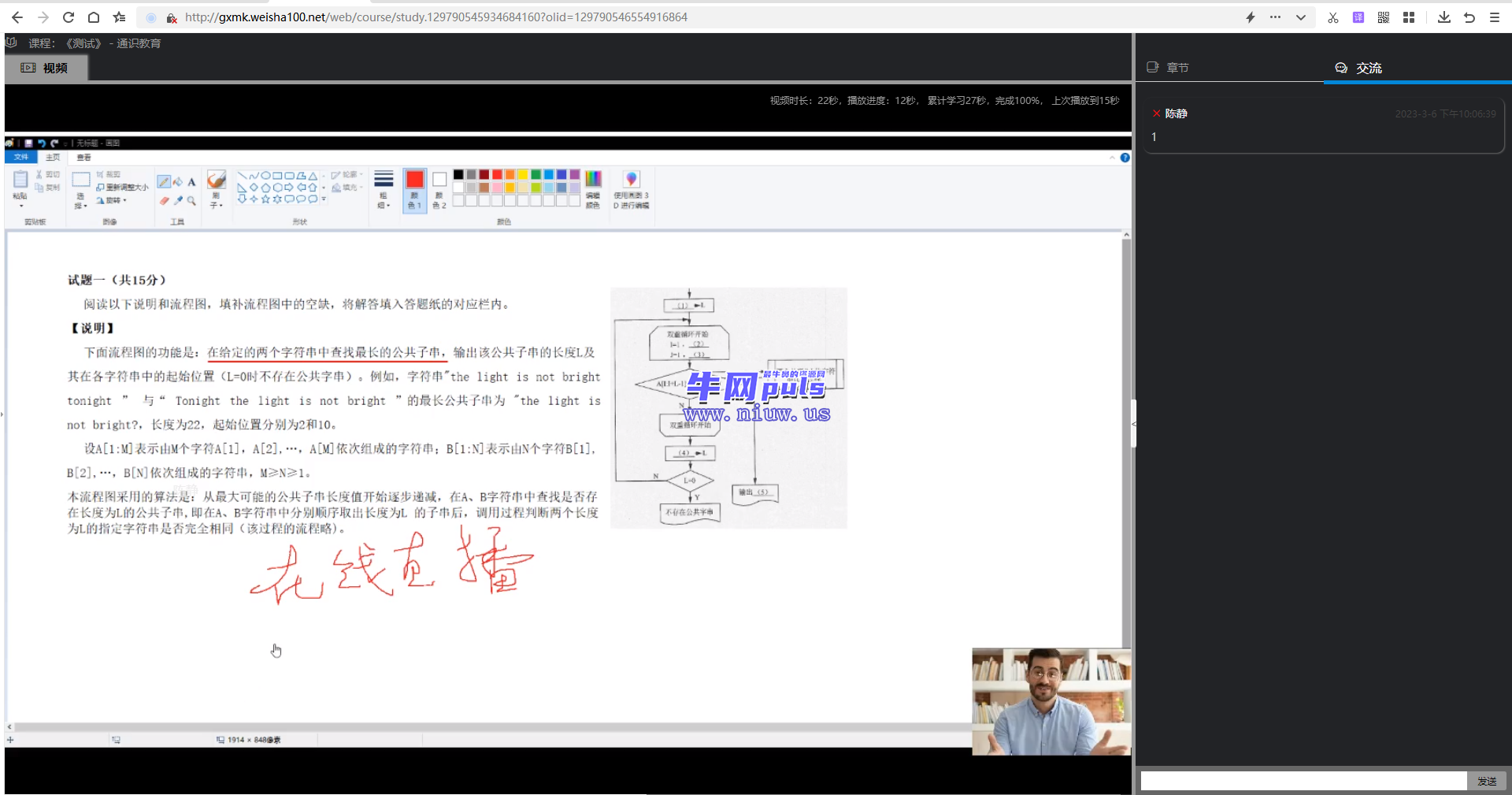Open the Brushes dropdown
The image size is (1512, 795).
pos(216,201)
